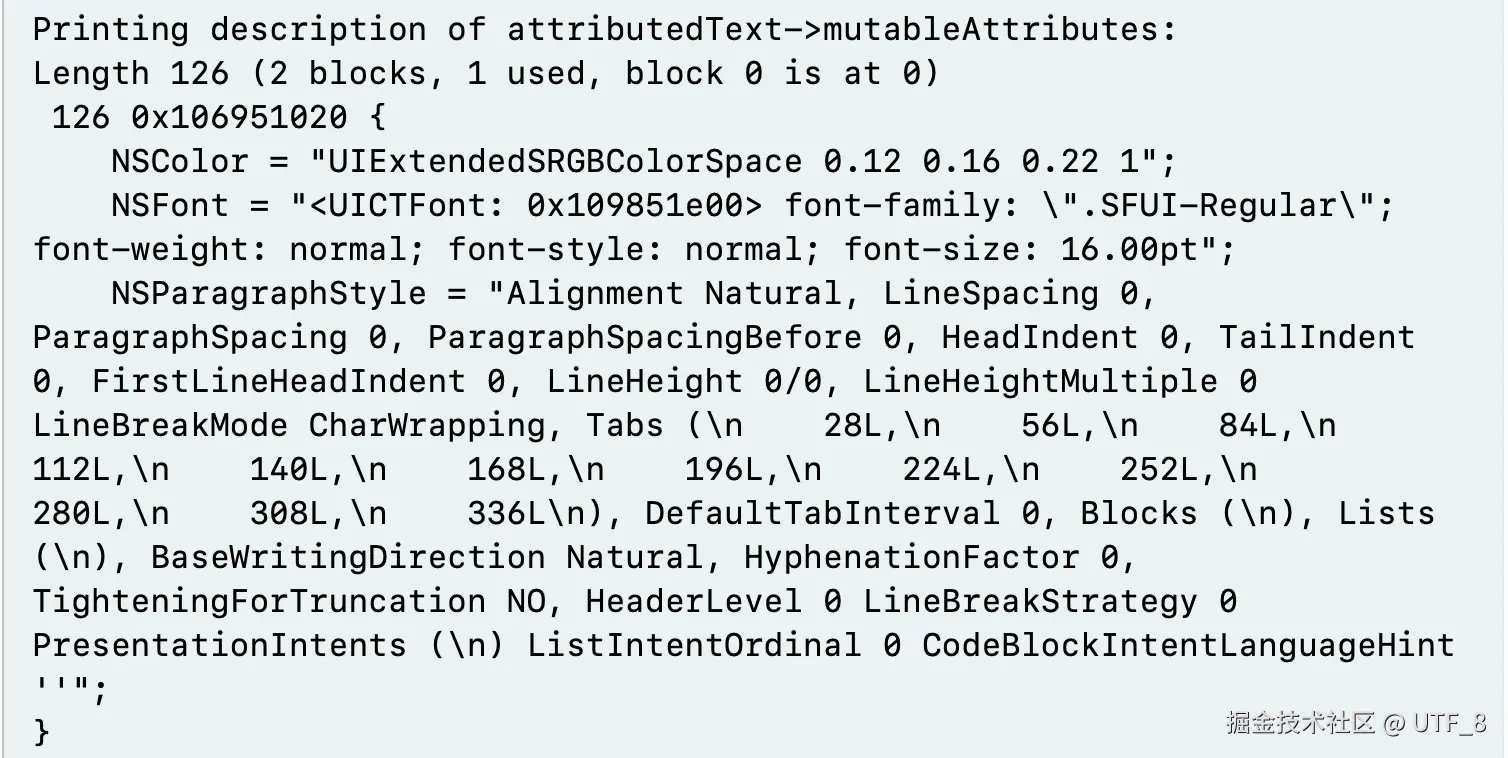The height and width of the screenshot is (758, 1508).
Task: Click the word 'ParagraphSpacingBefore'
Action: (645, 337)
